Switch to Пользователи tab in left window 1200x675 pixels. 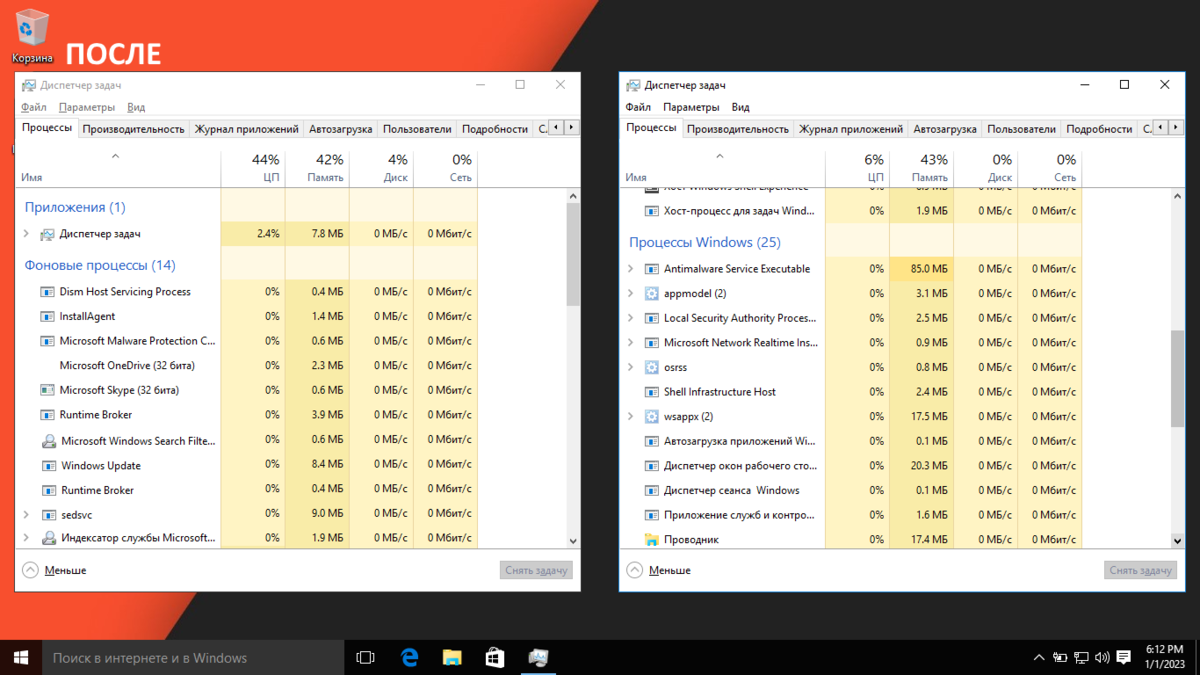(x=417, y=129)
